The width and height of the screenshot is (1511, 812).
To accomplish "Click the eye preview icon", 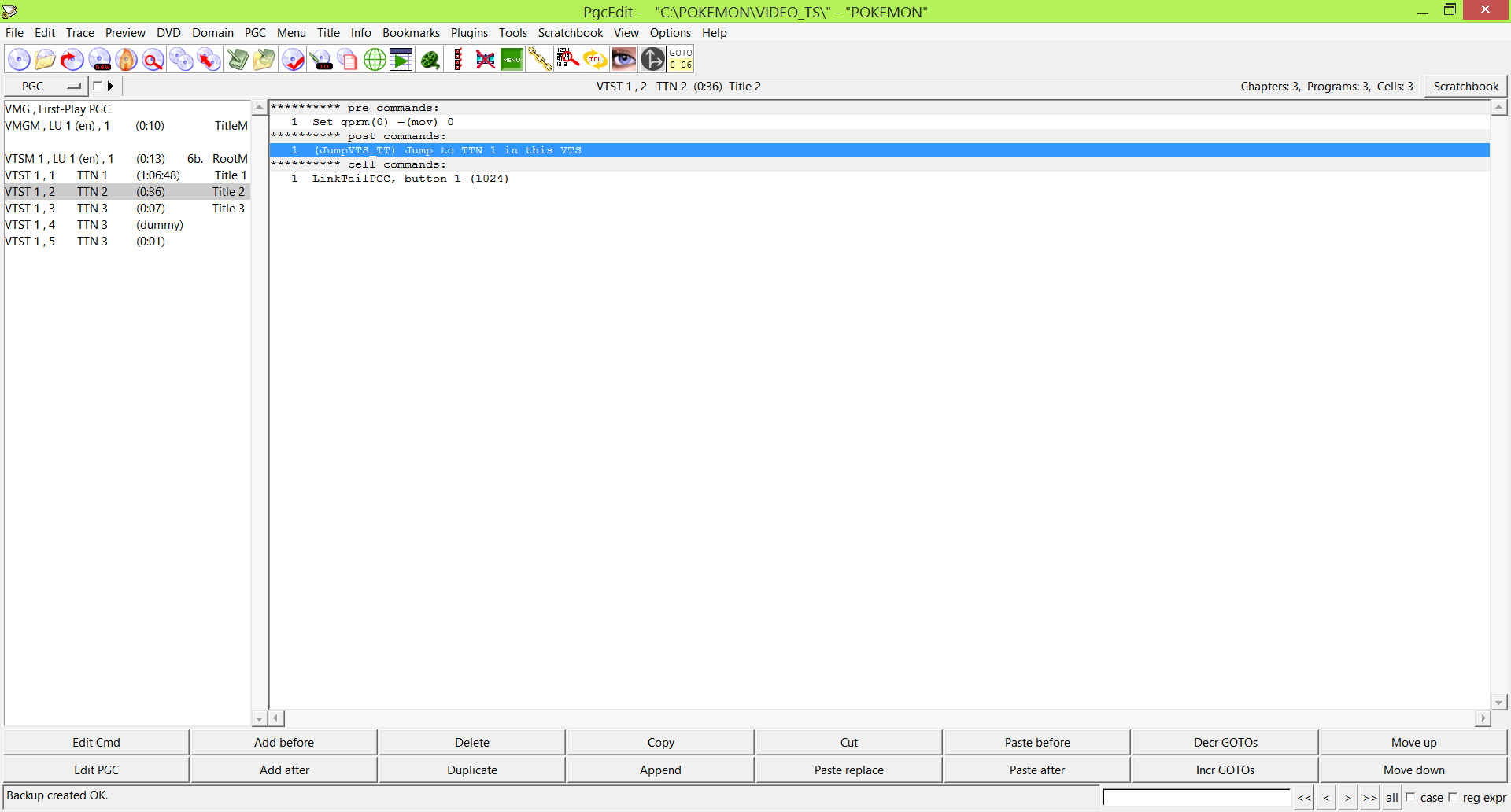I will coord(623,59).
